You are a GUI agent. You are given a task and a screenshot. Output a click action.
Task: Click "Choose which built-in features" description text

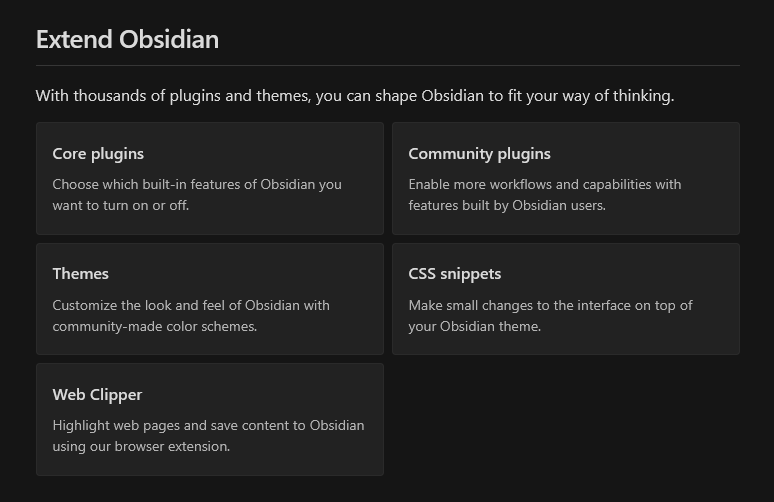[x=197, y=185]
